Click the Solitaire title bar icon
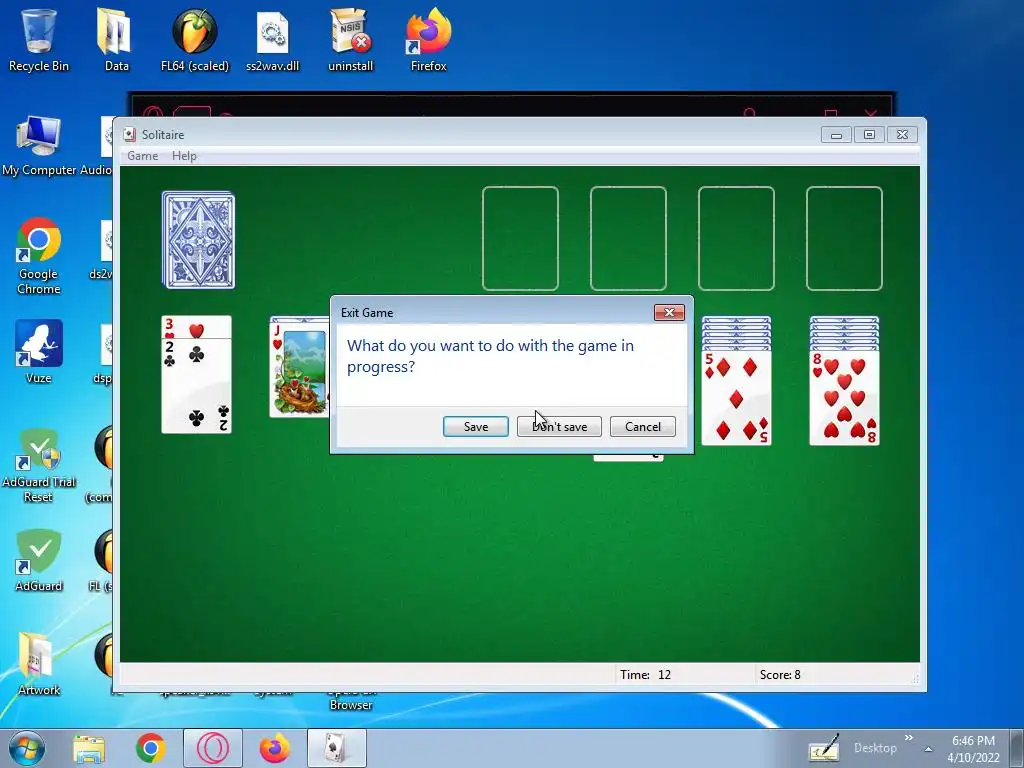 pos(129,135)
